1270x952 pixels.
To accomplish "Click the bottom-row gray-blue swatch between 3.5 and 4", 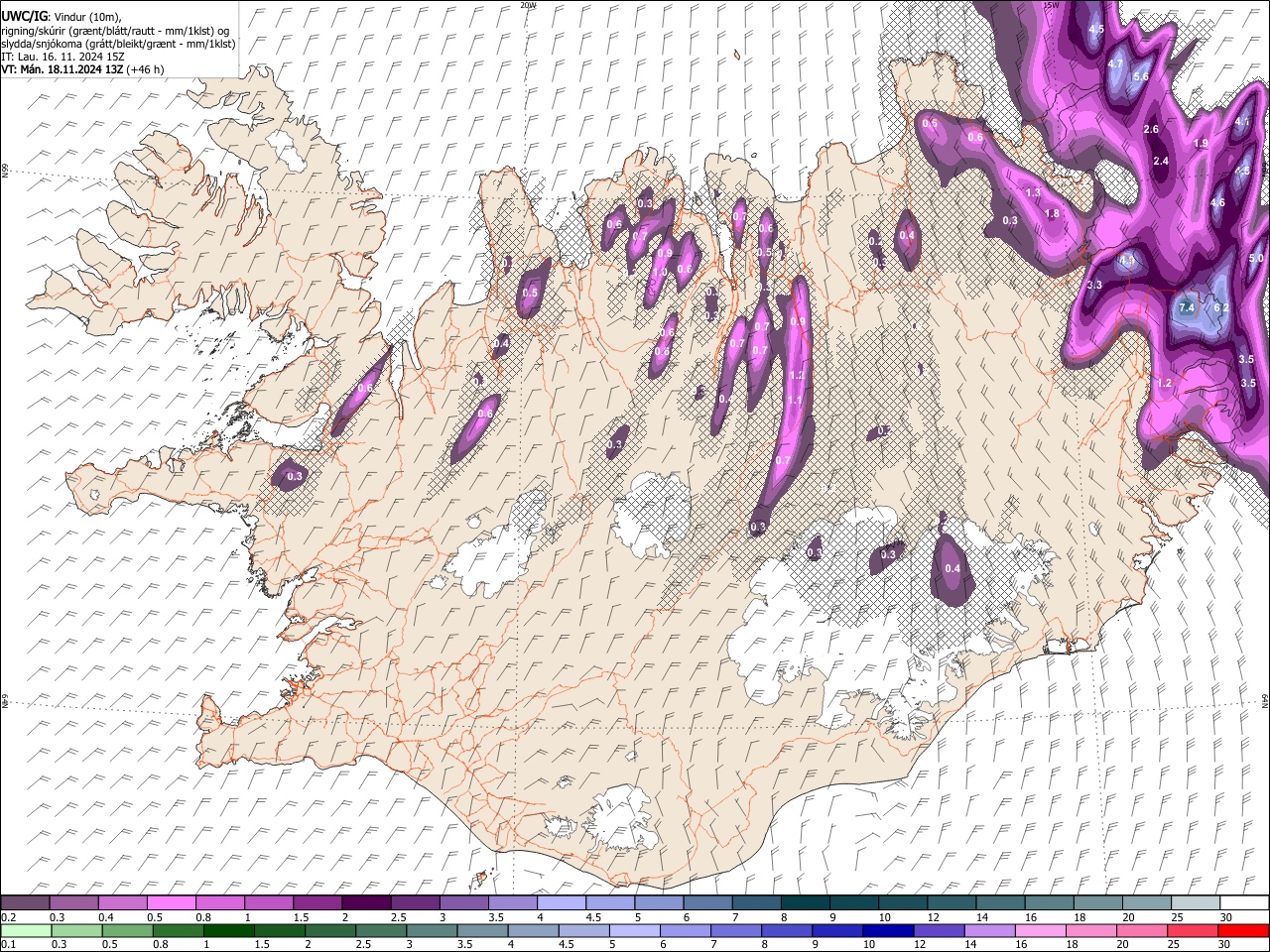I will pos(482,930).
